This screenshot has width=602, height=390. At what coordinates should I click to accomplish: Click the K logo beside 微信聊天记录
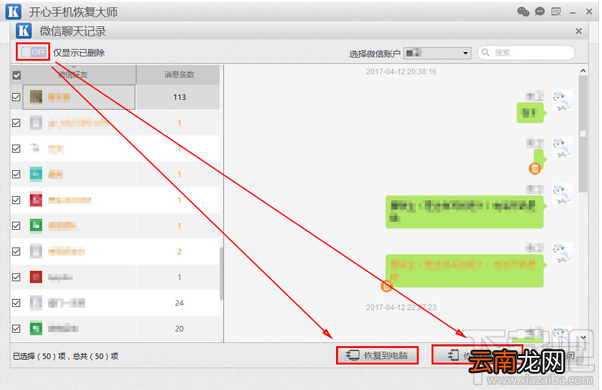click(24, 31)
